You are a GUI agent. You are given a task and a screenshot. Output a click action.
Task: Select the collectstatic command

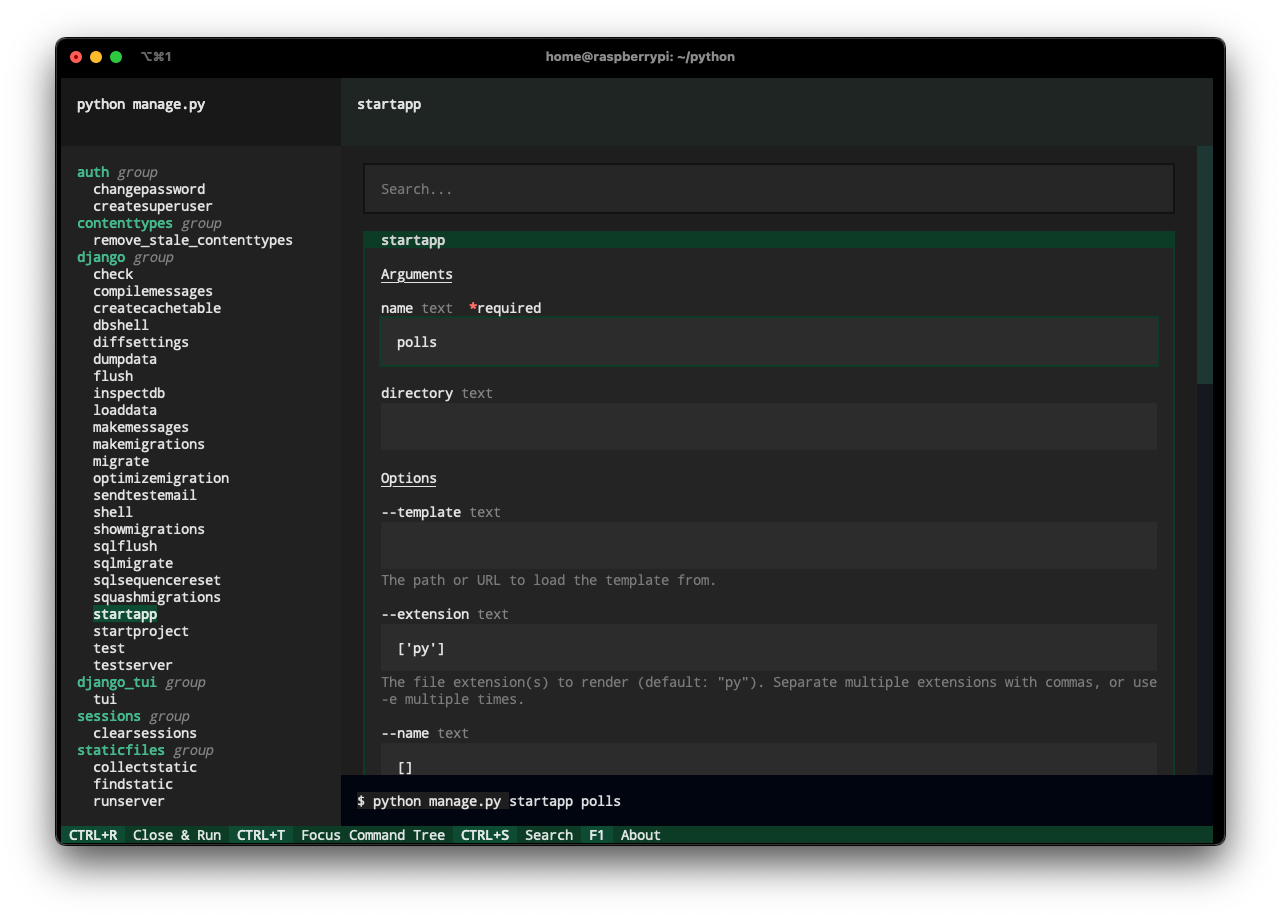[x=145, y=767]
